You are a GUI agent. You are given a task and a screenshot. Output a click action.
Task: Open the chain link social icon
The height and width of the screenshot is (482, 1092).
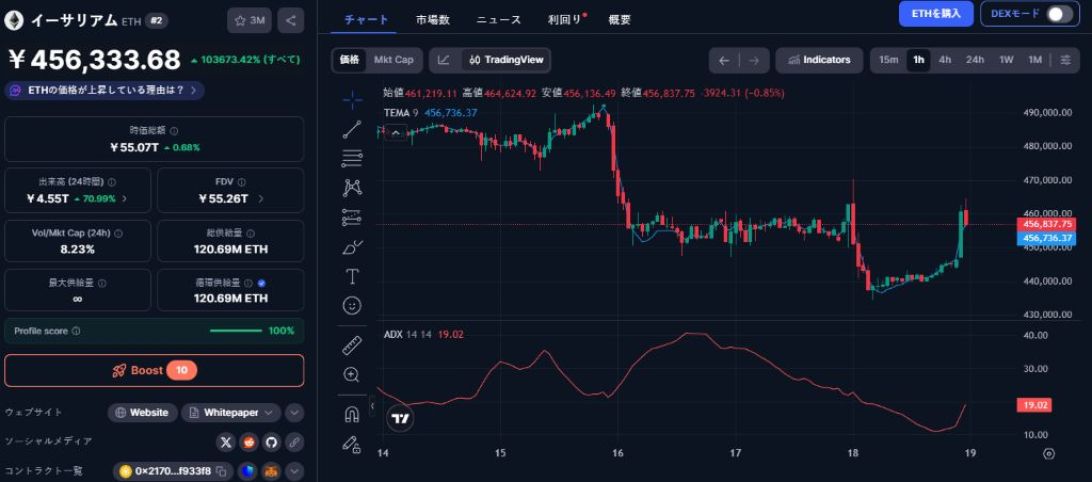pos(294,442)
